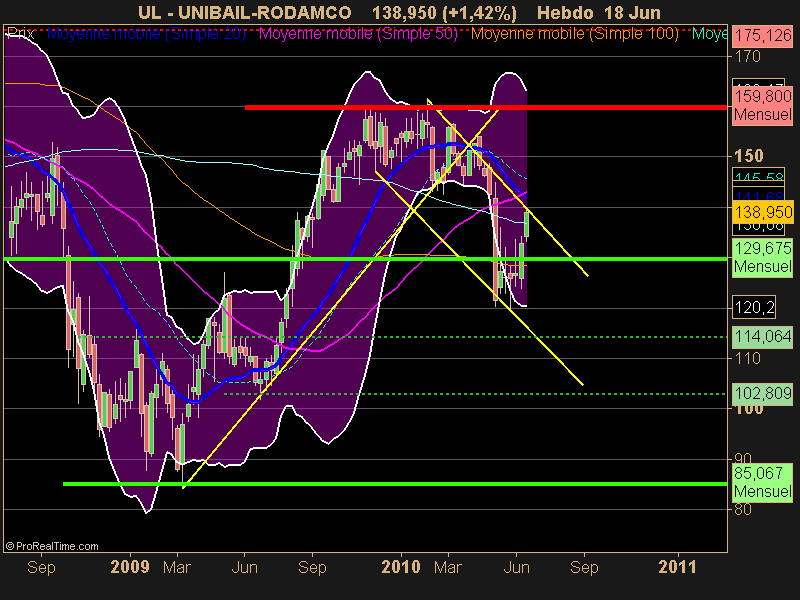
Task: Click the ProRealTime.com copyright link
Action: coord(52,546)
